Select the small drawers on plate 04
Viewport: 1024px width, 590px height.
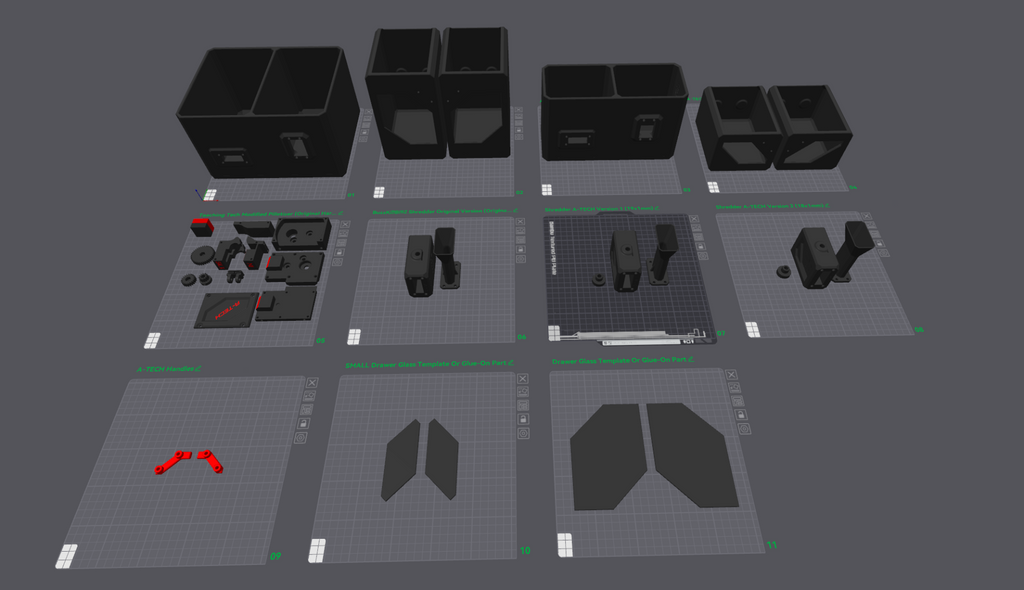774,127
